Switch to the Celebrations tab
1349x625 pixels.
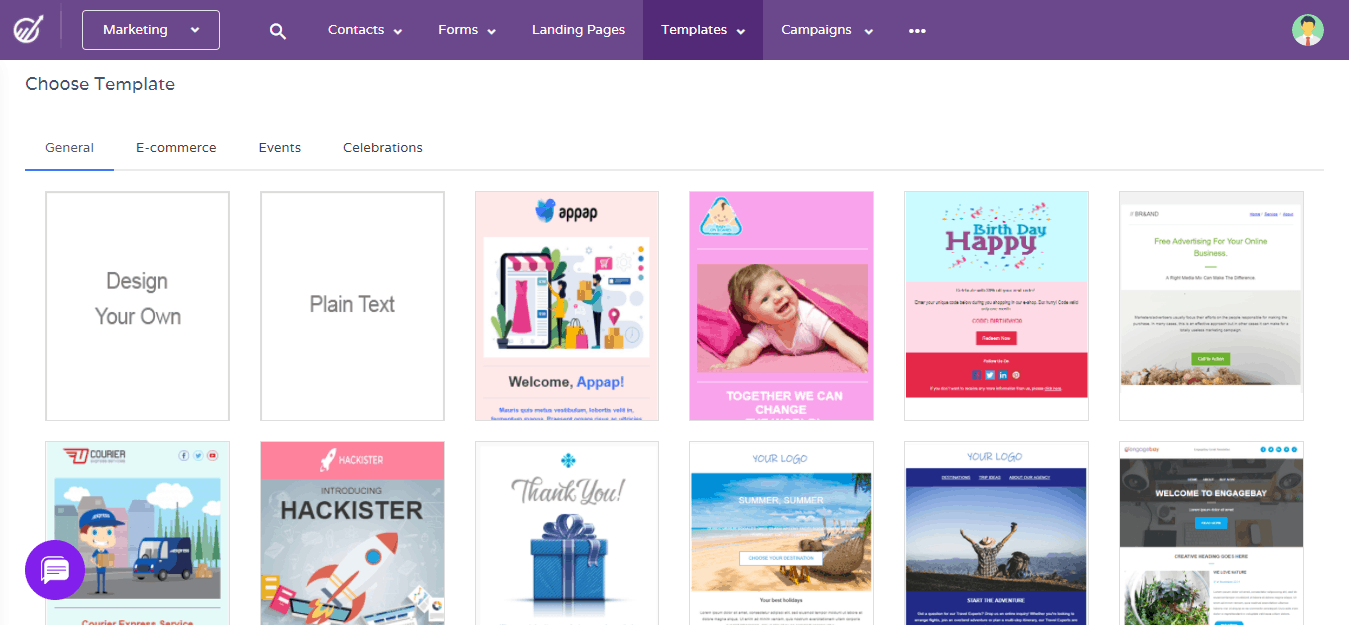click(x=383, y=148)
